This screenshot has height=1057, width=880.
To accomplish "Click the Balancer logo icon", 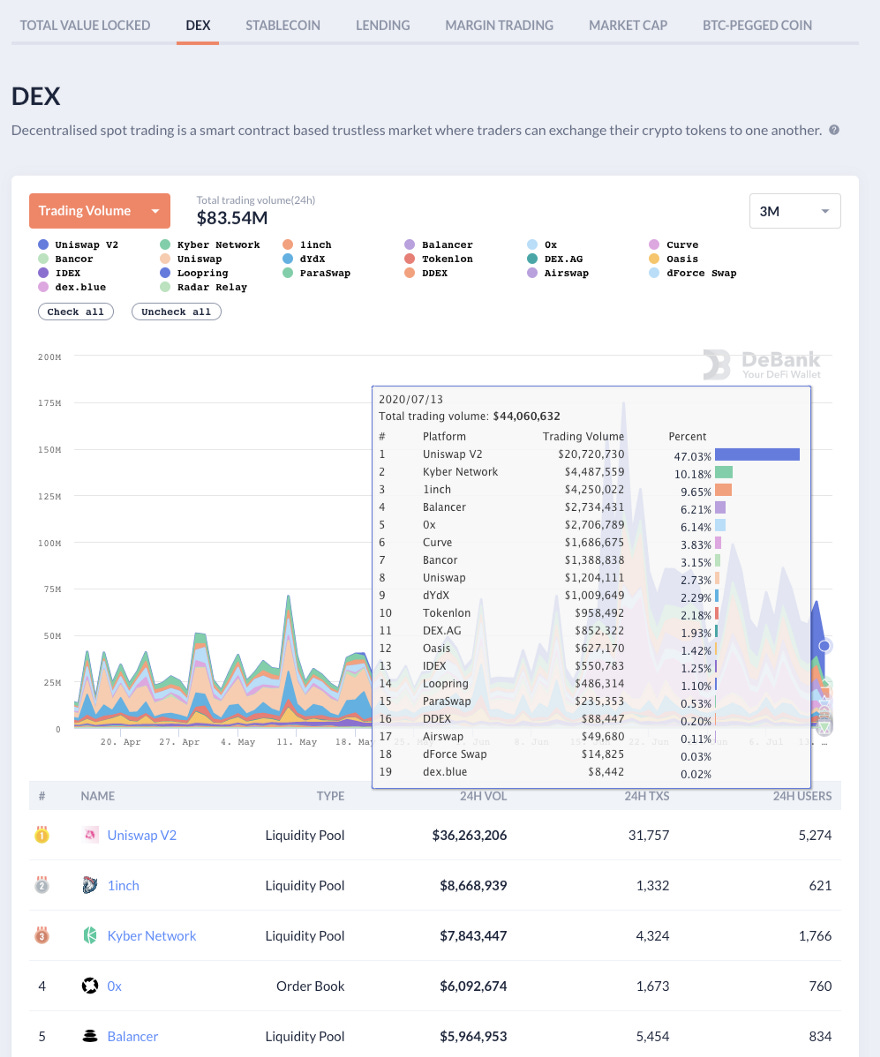I will (x=90, y=1036).
